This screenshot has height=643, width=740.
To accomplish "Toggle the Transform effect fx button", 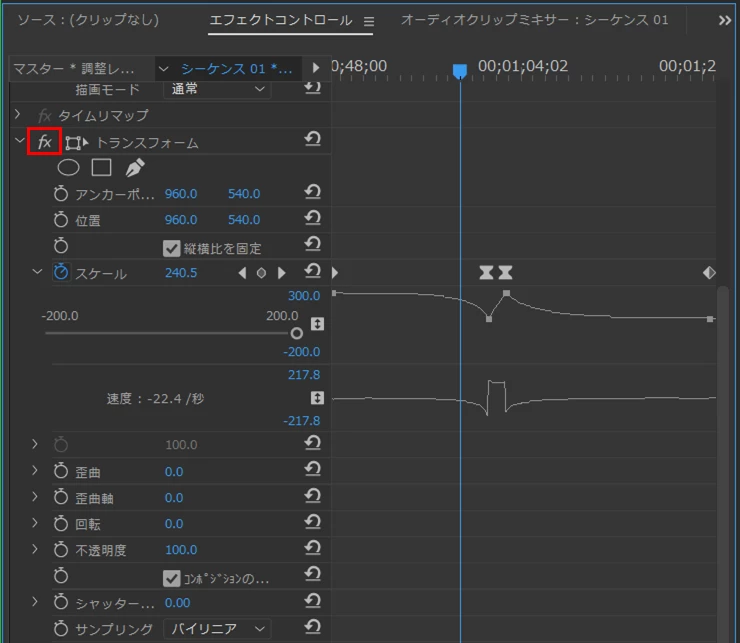I will (x=44, y=141).
